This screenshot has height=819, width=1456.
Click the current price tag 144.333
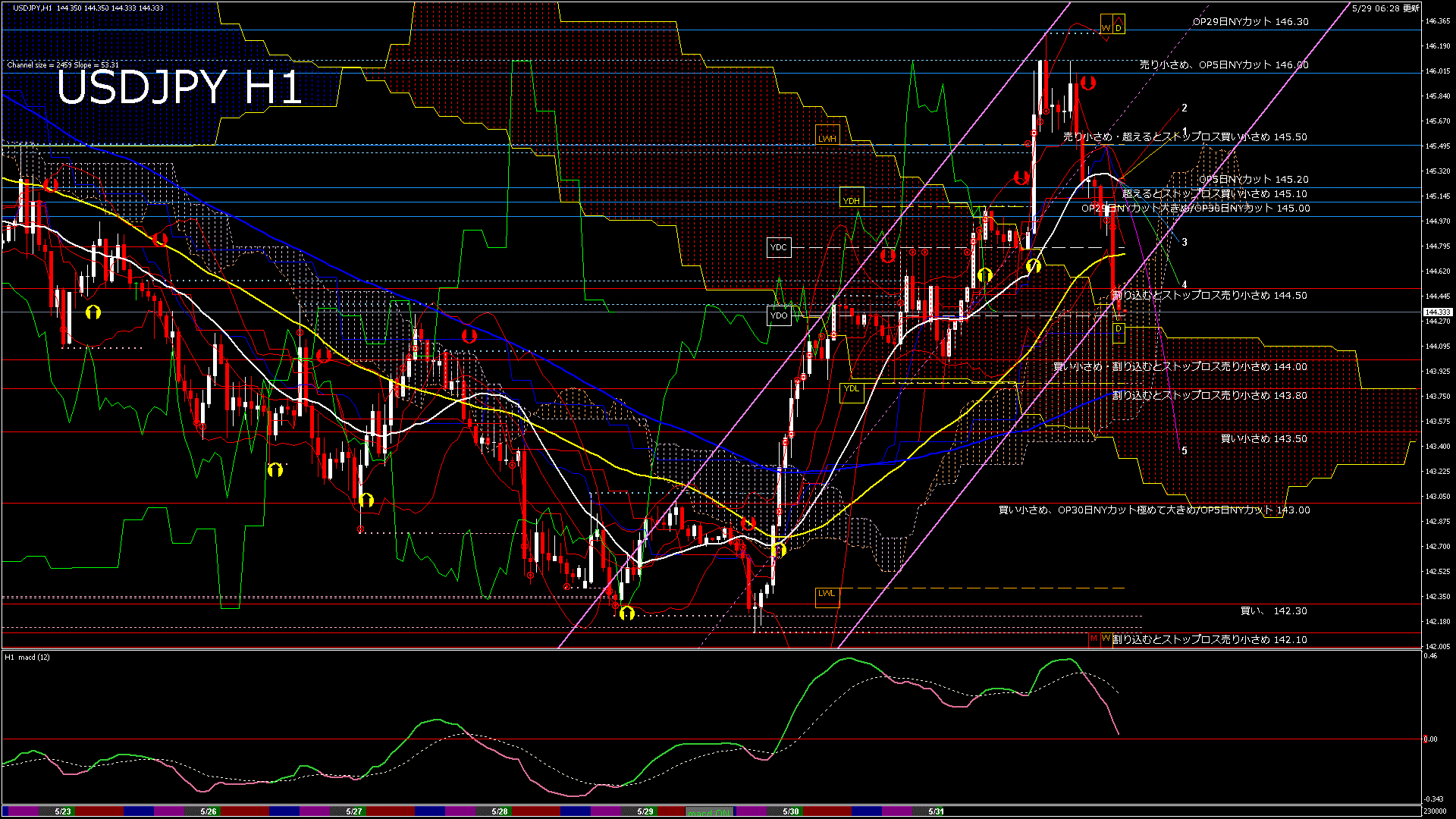click(x=1437, y=312)
